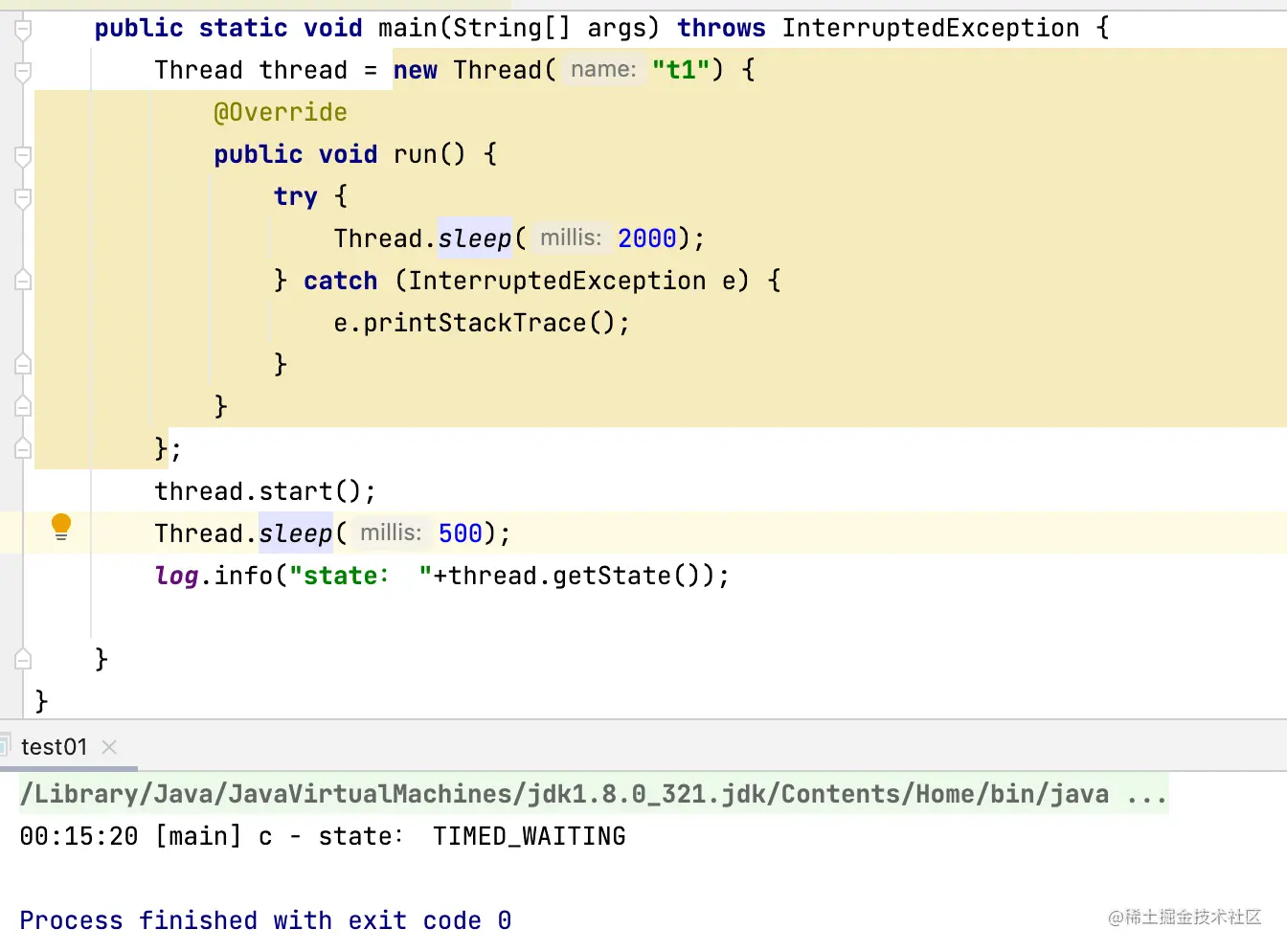The image size is (1287, 952).
Task: Select the test01 run tab
Action: point(55,747)
